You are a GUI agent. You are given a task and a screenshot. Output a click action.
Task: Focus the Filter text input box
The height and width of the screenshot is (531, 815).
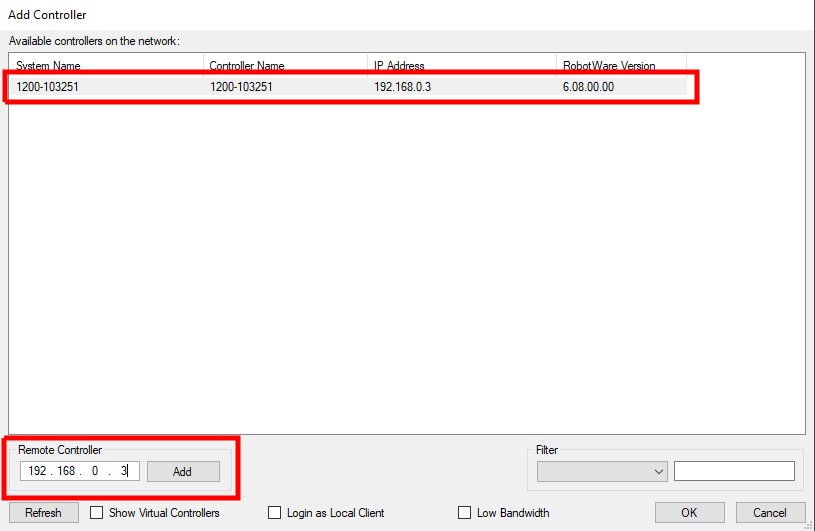click(734, 471)
